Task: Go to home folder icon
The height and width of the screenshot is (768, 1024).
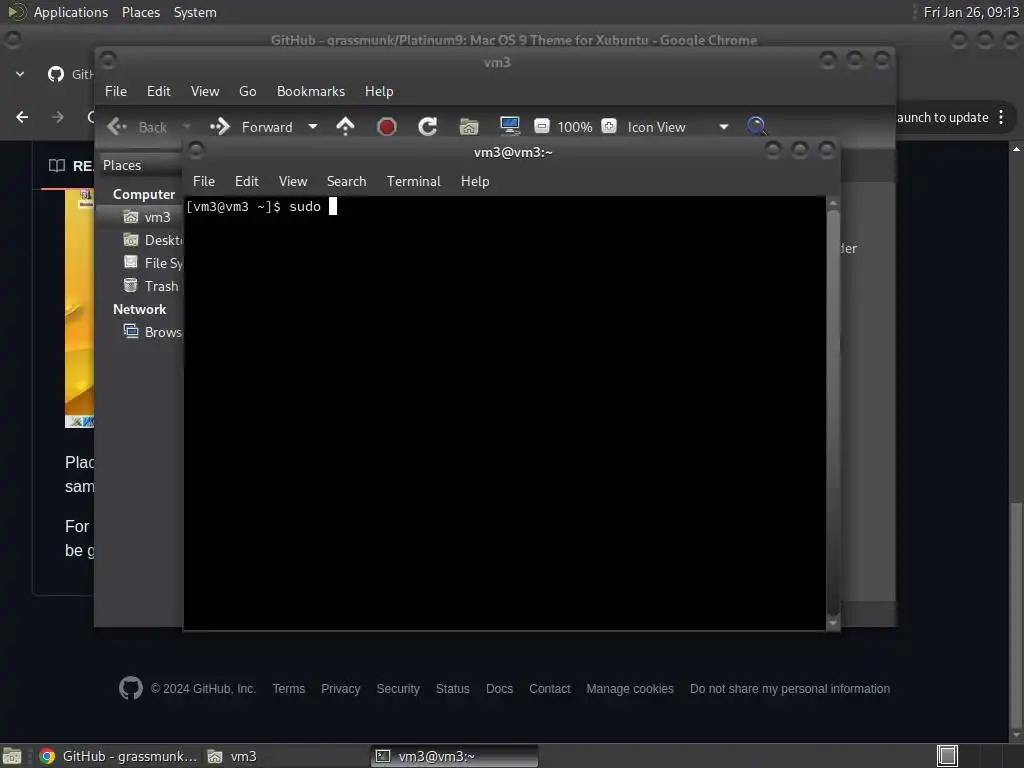Action: pos(469,126)
